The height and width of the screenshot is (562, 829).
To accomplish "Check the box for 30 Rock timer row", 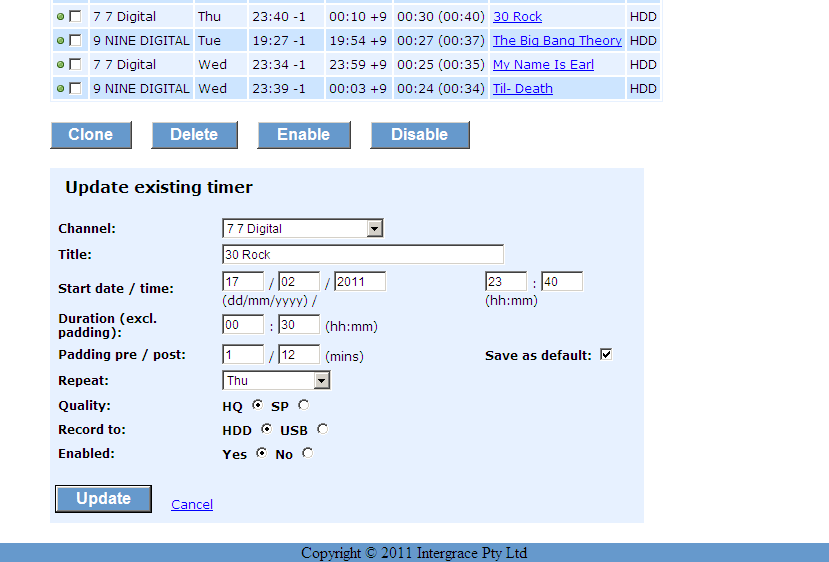I will [75, 17].
